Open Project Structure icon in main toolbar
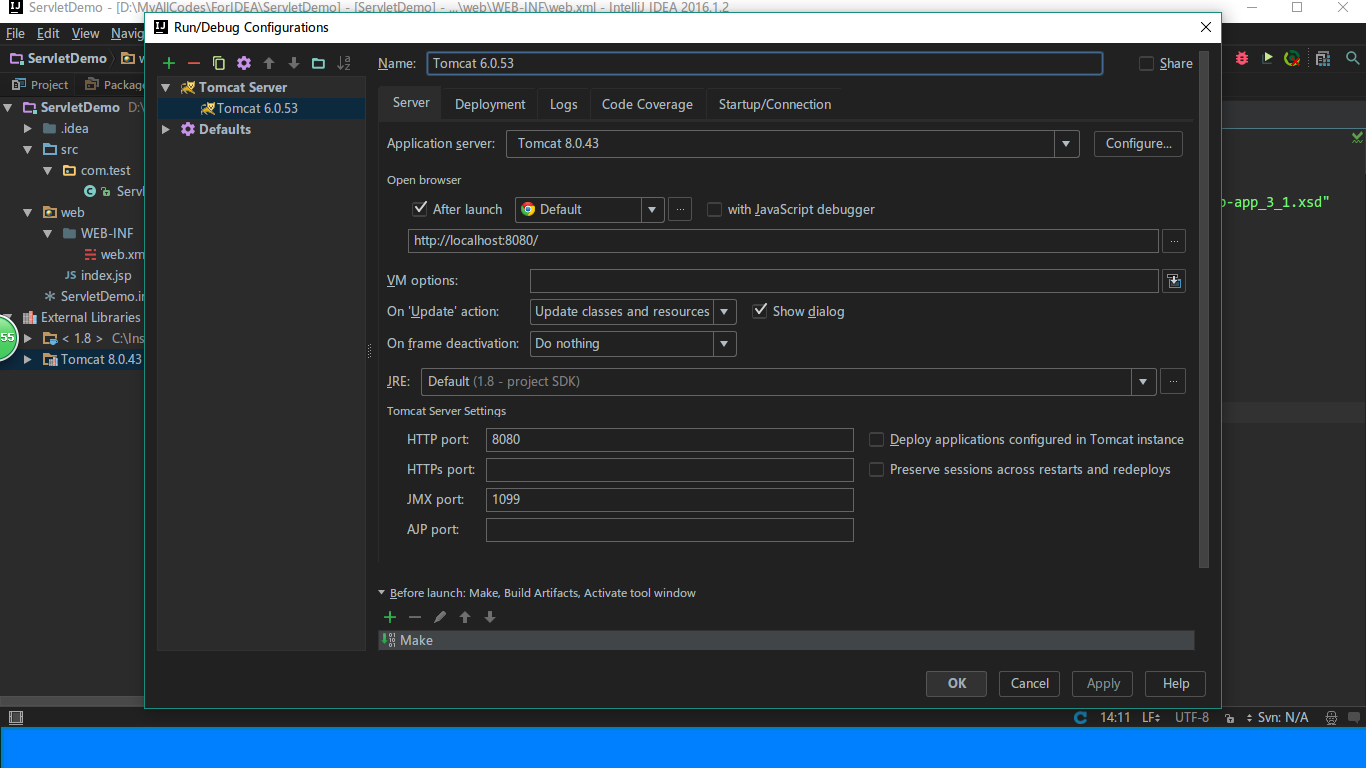The image size is (1366, 768). coord(1323,58)
